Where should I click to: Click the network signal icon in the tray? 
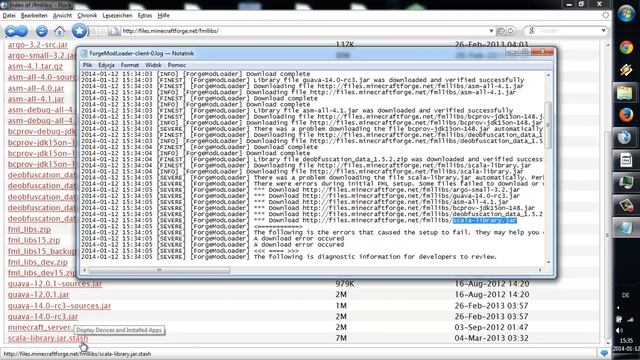(x=630, y=320)
